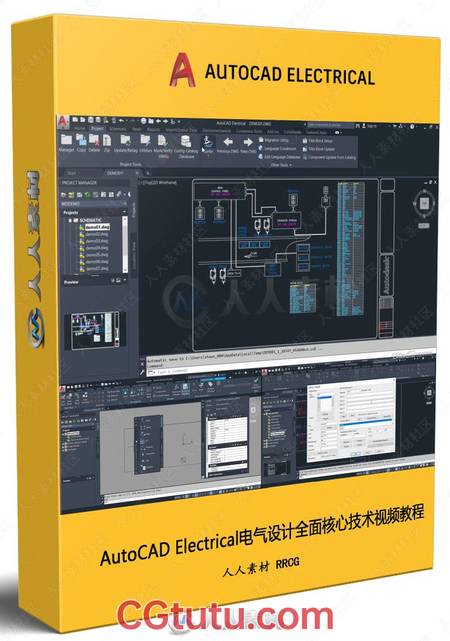Click the Zip project icon
450x641 pixels.
[x=107, y=140]
